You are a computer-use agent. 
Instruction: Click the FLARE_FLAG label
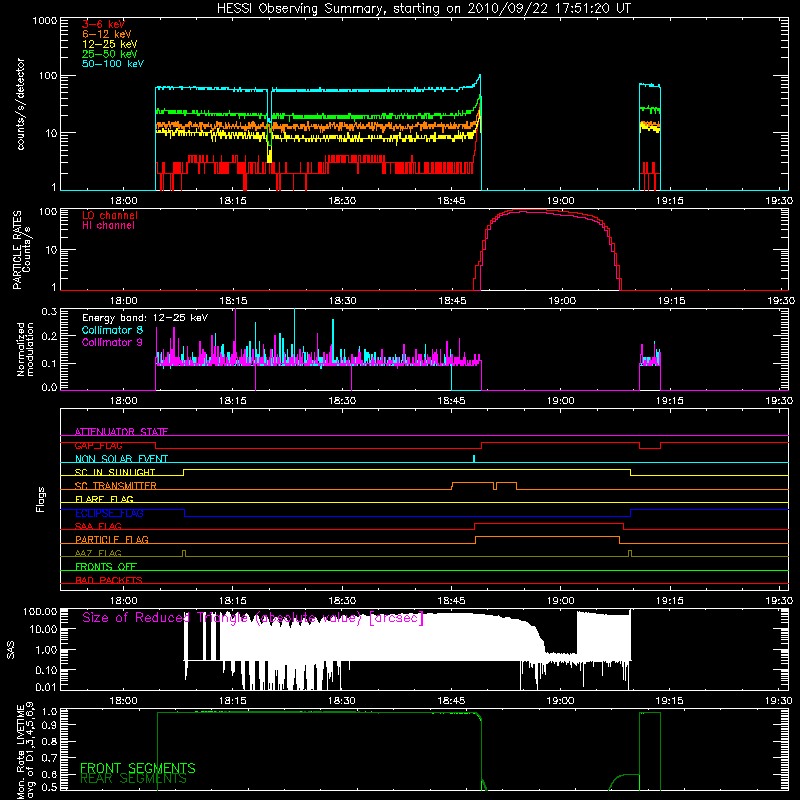(x=104, y=499)
